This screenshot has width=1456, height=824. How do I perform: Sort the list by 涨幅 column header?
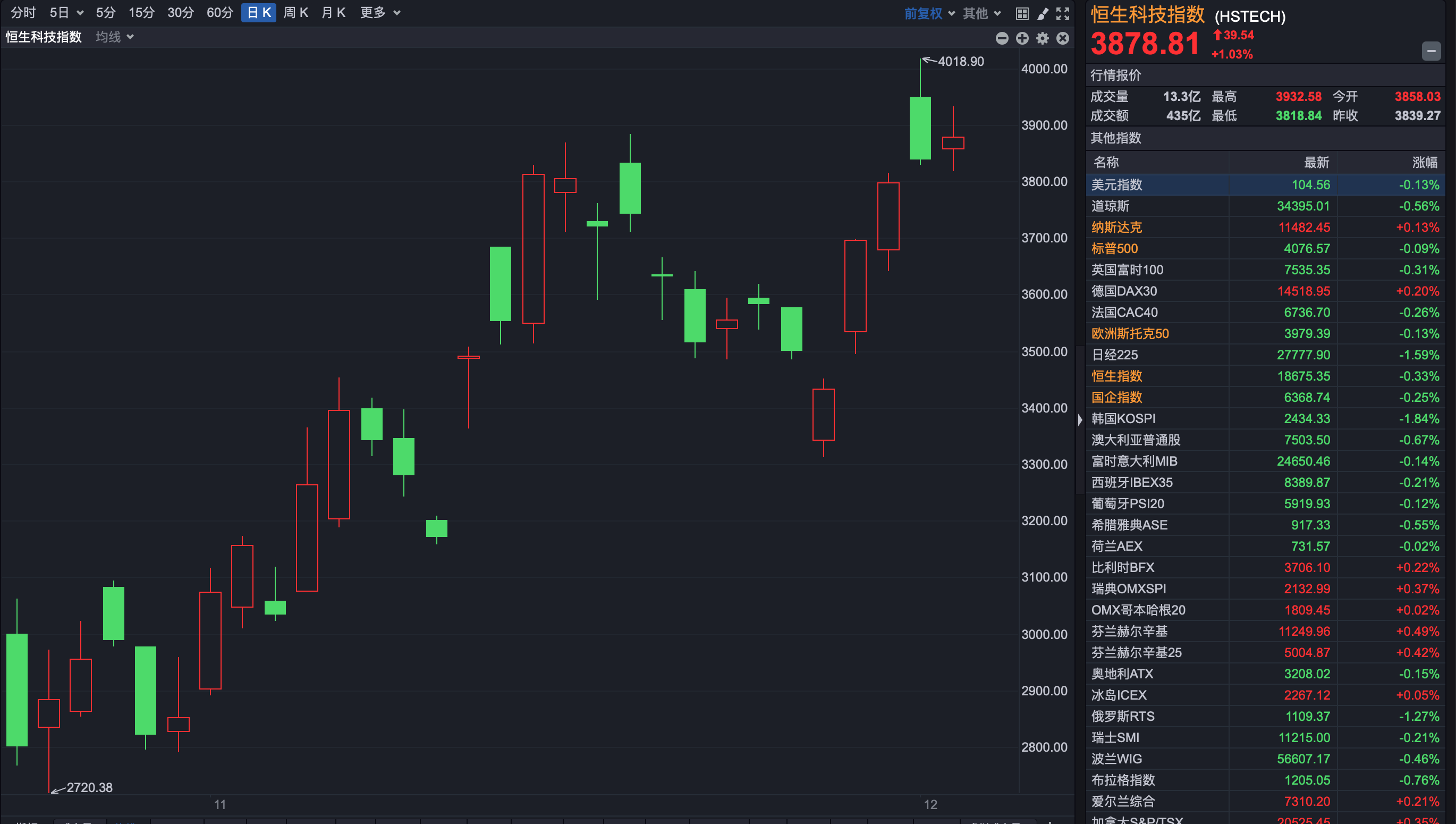coord(1424,163)
